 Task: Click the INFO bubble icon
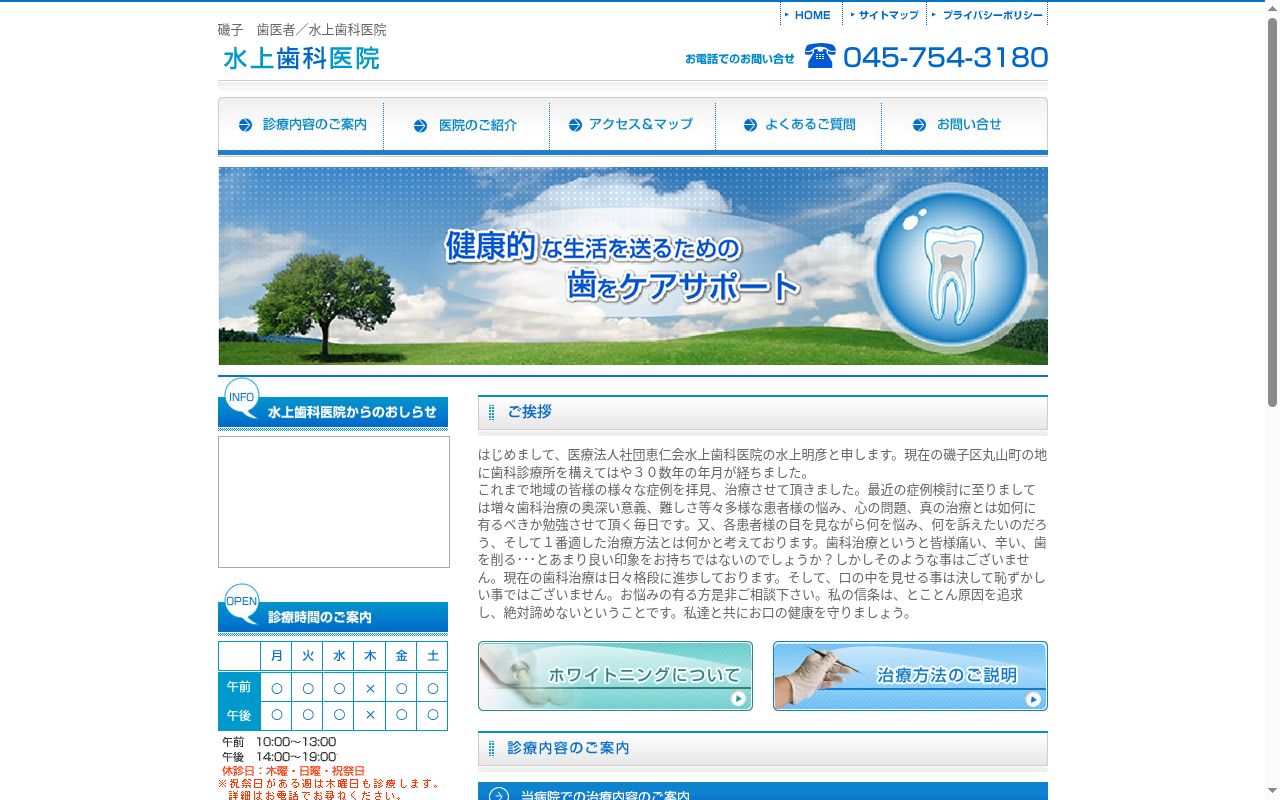click(x=241, y=397)
